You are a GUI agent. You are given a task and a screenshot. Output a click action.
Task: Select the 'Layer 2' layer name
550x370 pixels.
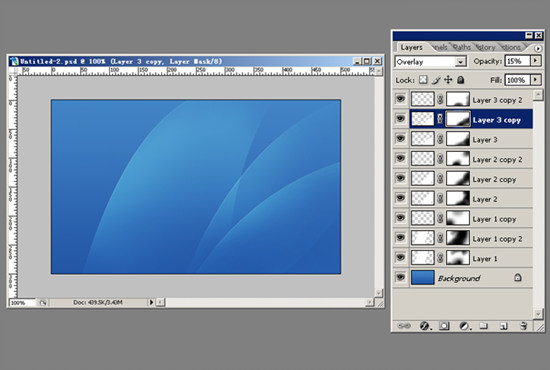(485, 199)
